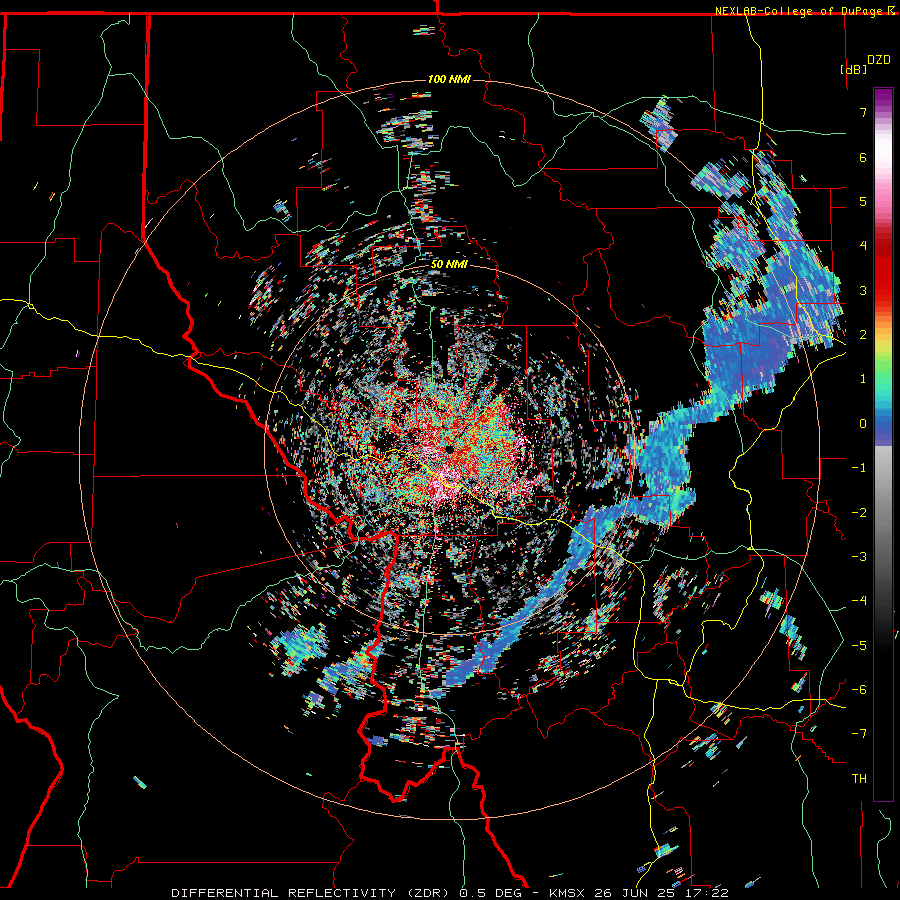This screenshot has width=900, height=900.
Task: Click the 50 NMI range ring label
Action: point(449,265)
